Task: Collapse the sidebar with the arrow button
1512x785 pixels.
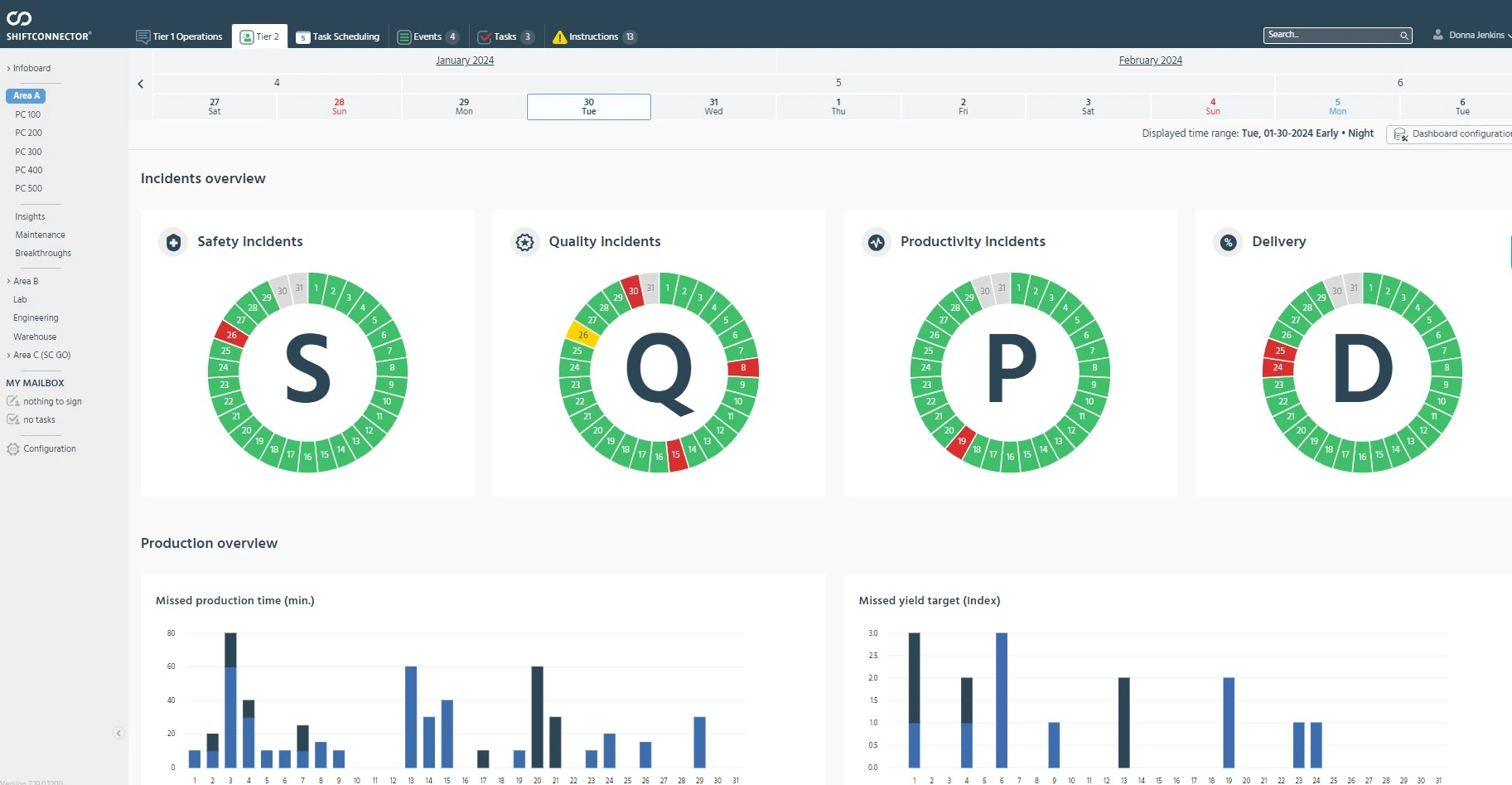Action: (x=118, y=733)
